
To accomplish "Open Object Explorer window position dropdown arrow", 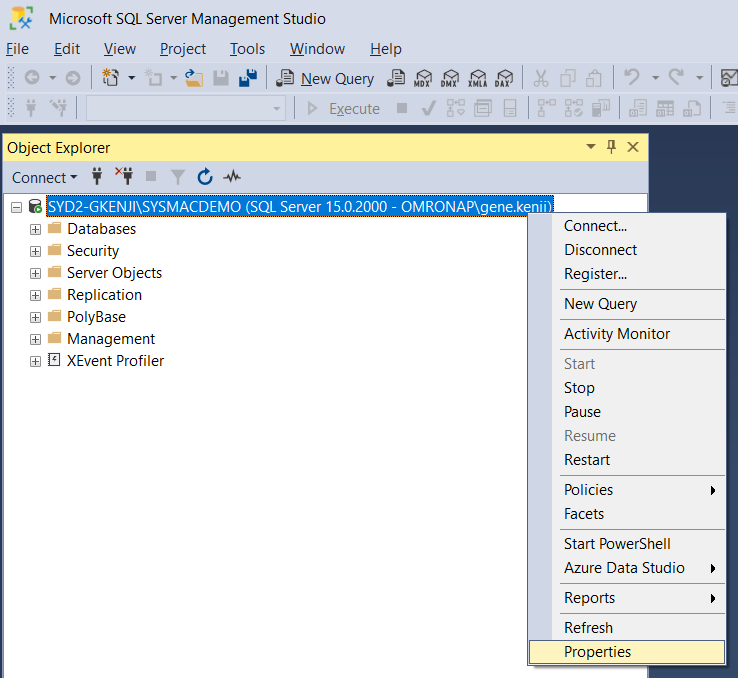I will (x=591, y=146).
